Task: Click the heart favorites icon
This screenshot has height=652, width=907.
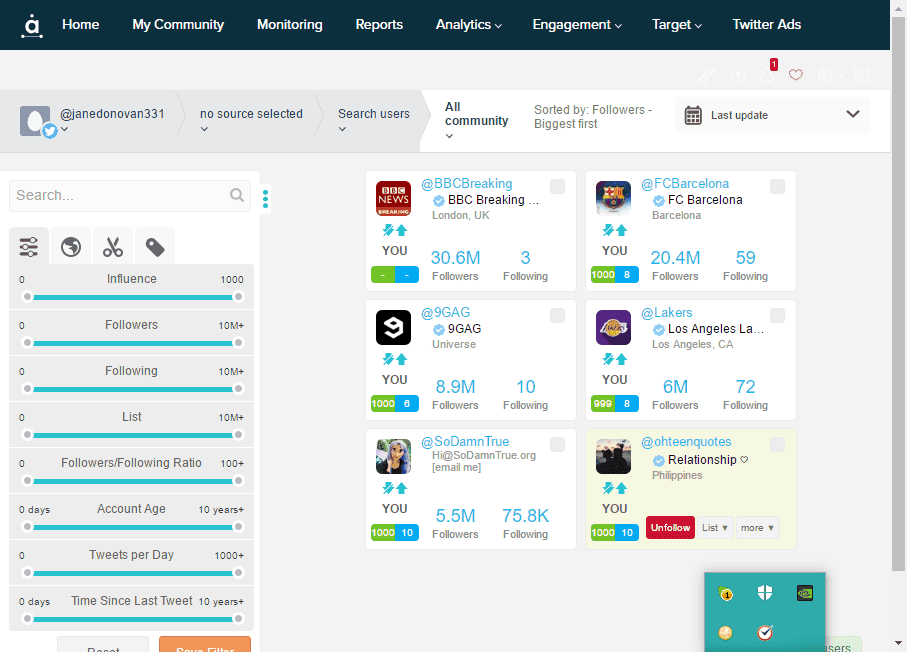Action: pos(796,75)
